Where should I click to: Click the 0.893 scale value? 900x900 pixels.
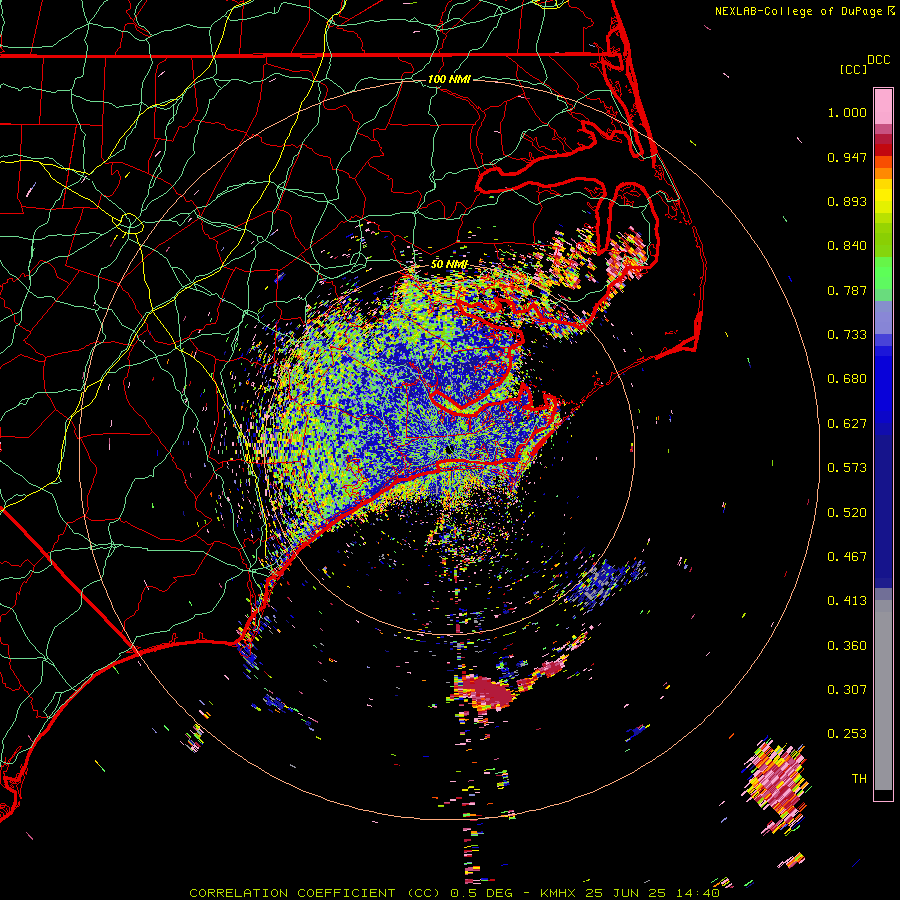[x=847, y=201]
